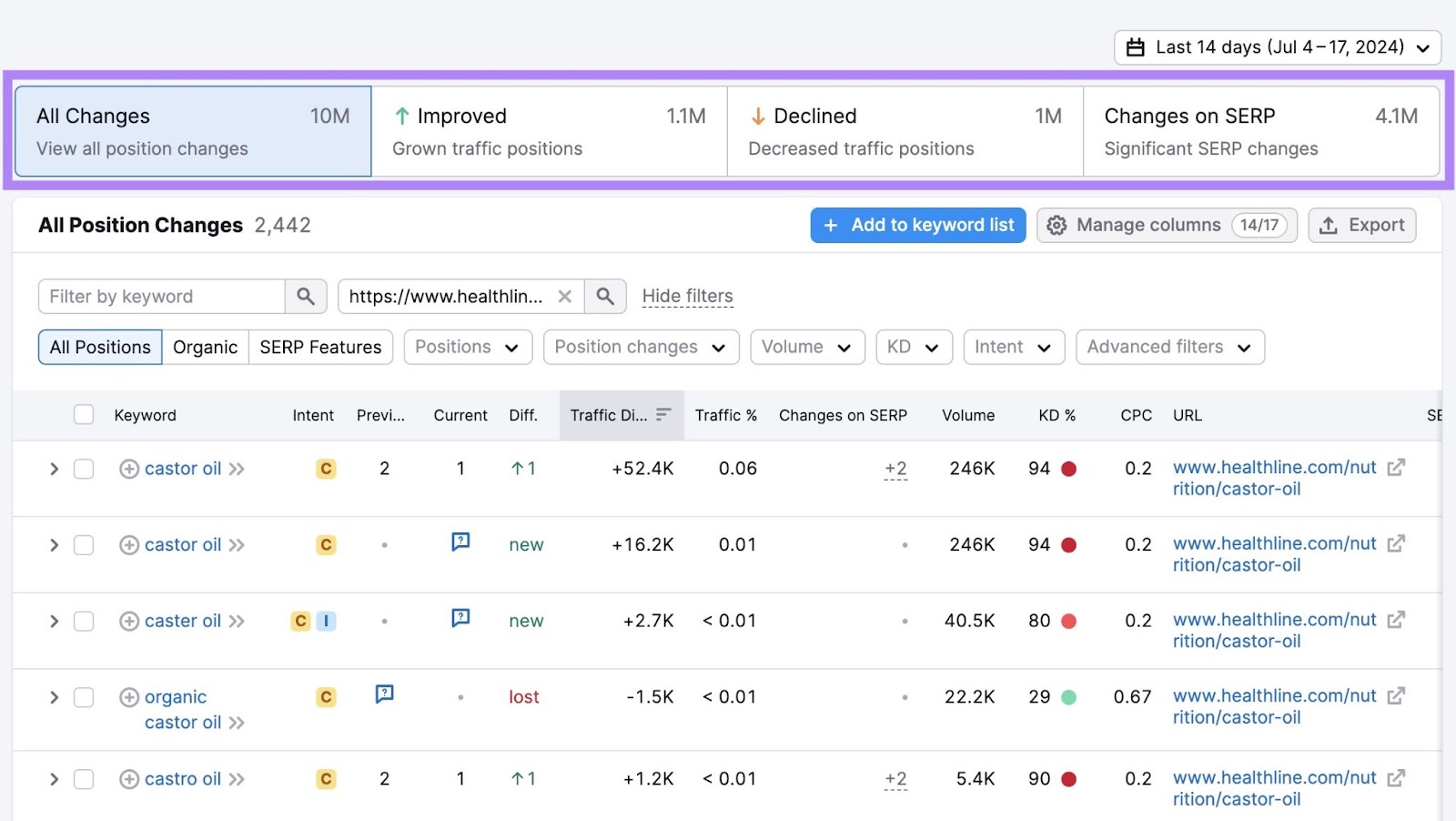Check the select-all checkbox in the table header
This screenshot has height=821, width=1456.
84,414
